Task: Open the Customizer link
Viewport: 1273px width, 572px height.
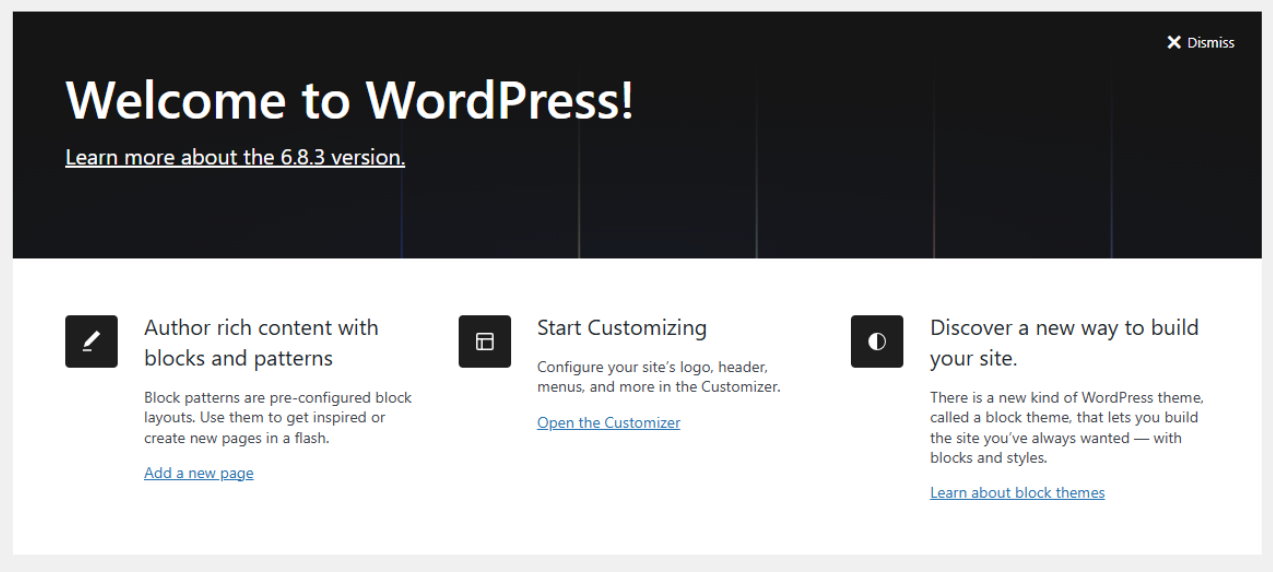Action: (608, 423)
